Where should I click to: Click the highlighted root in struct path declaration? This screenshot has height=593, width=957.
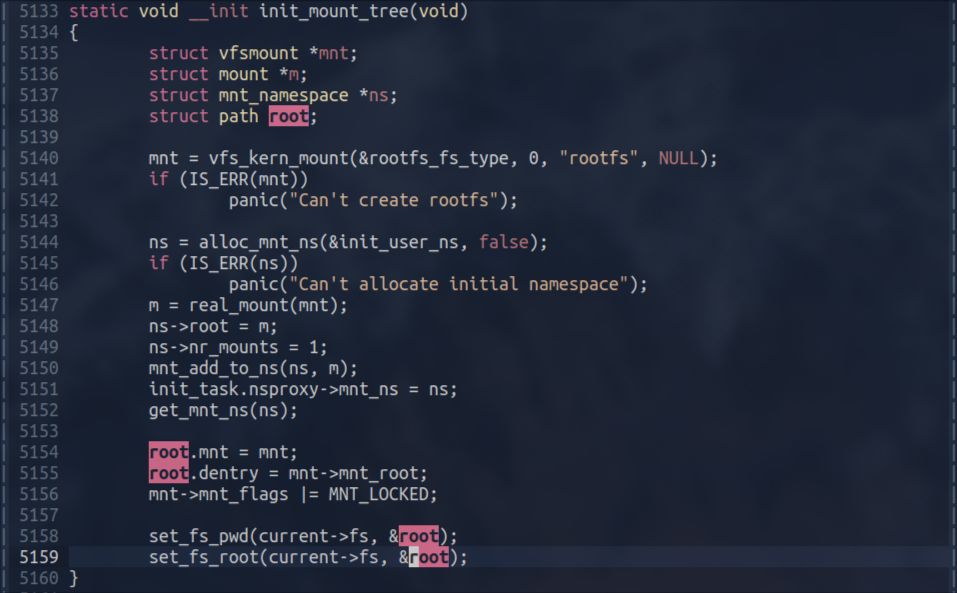[x=289, y=116]
